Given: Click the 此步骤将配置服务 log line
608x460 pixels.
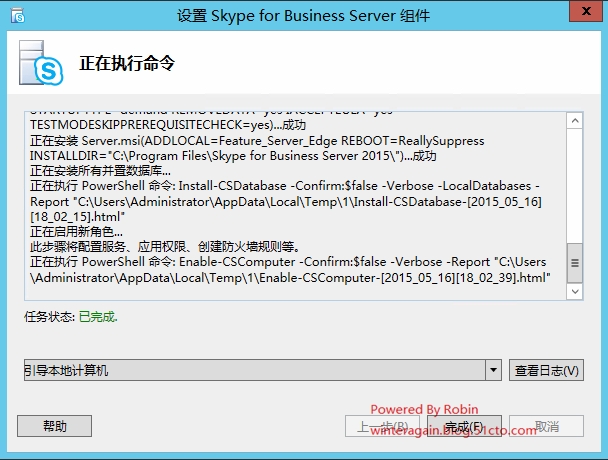Looking at the screenshot, I should coord(165,247).
